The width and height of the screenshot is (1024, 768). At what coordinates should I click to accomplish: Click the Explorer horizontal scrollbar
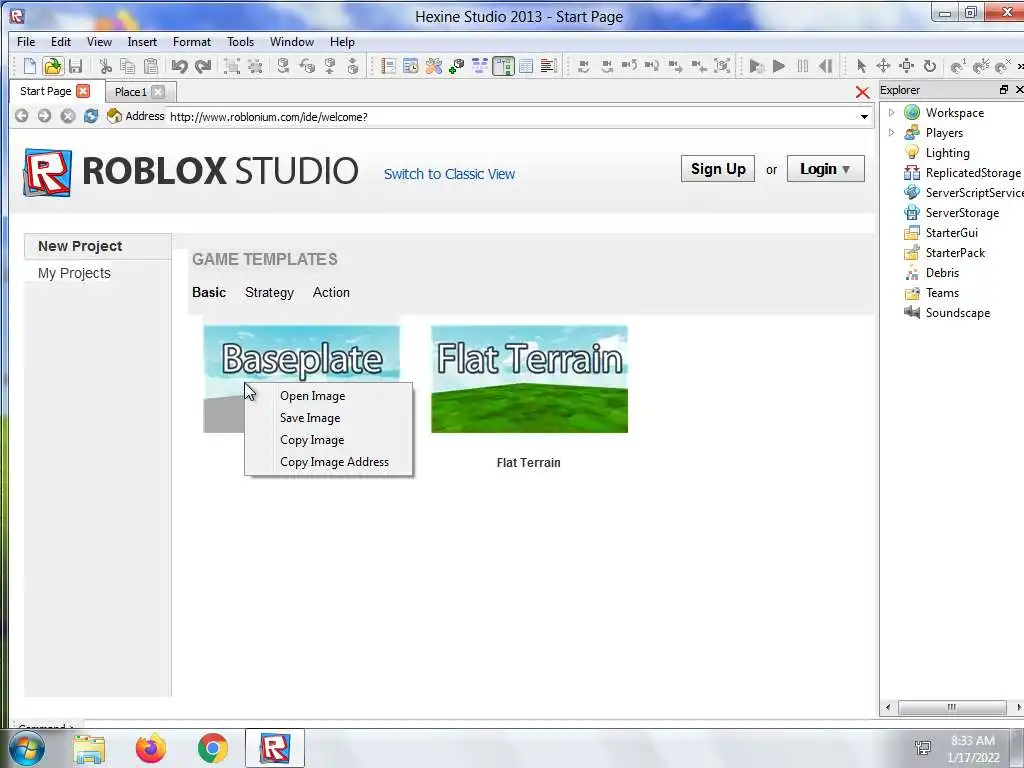[x=952, y=707]
